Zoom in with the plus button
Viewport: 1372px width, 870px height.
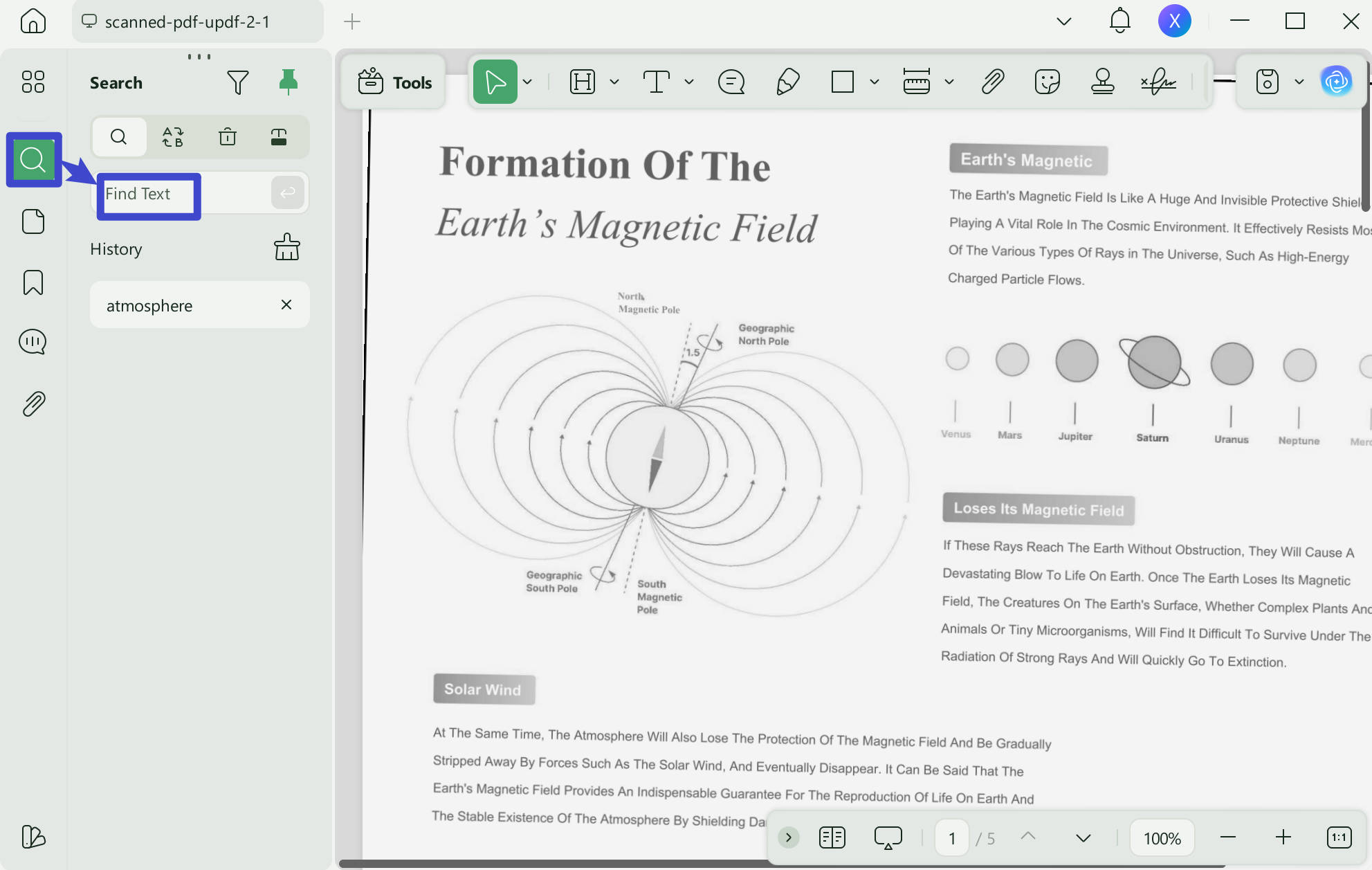pos(1283,837)
